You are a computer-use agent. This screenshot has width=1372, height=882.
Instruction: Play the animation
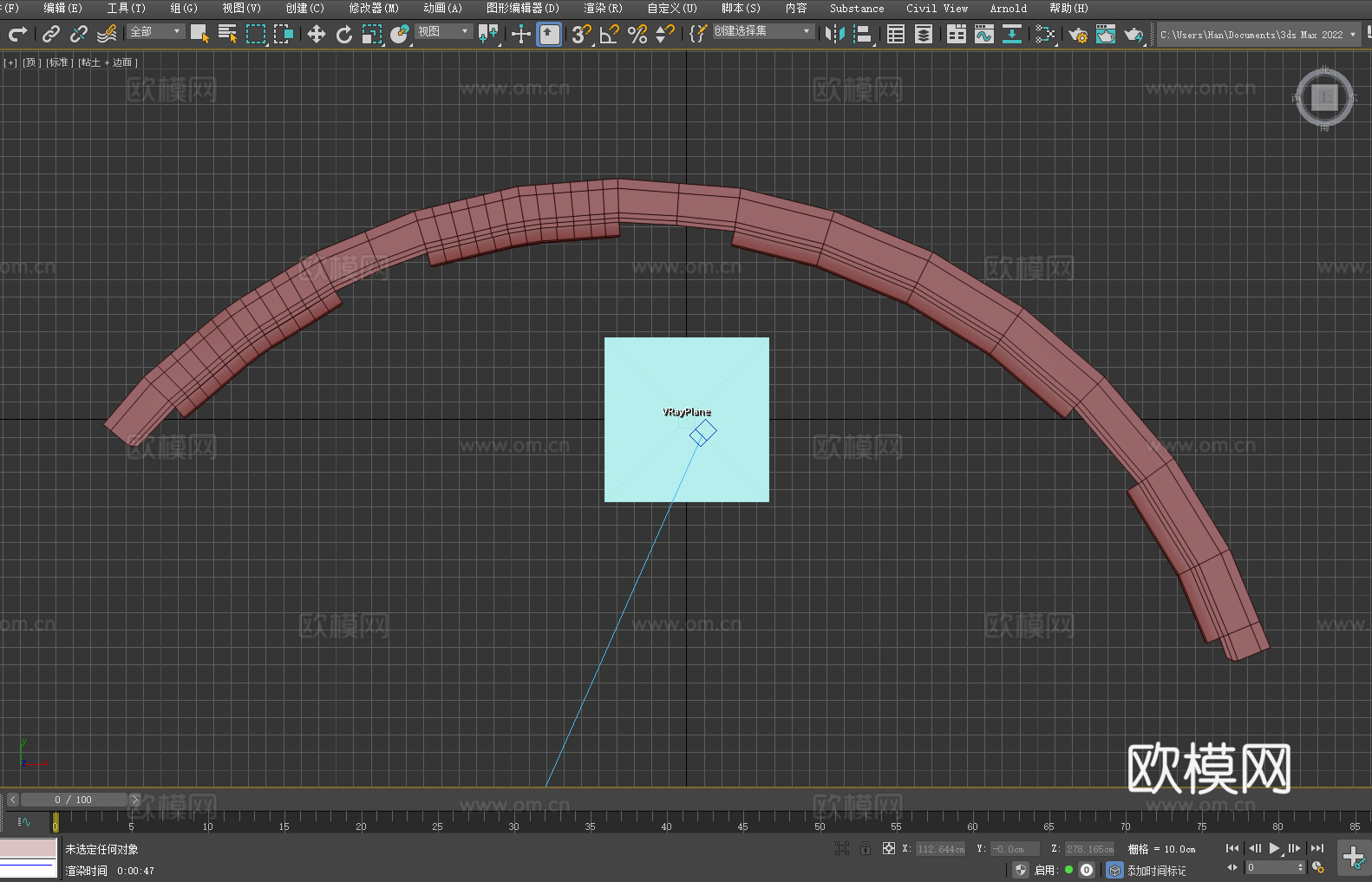[x=1275, y=848]
